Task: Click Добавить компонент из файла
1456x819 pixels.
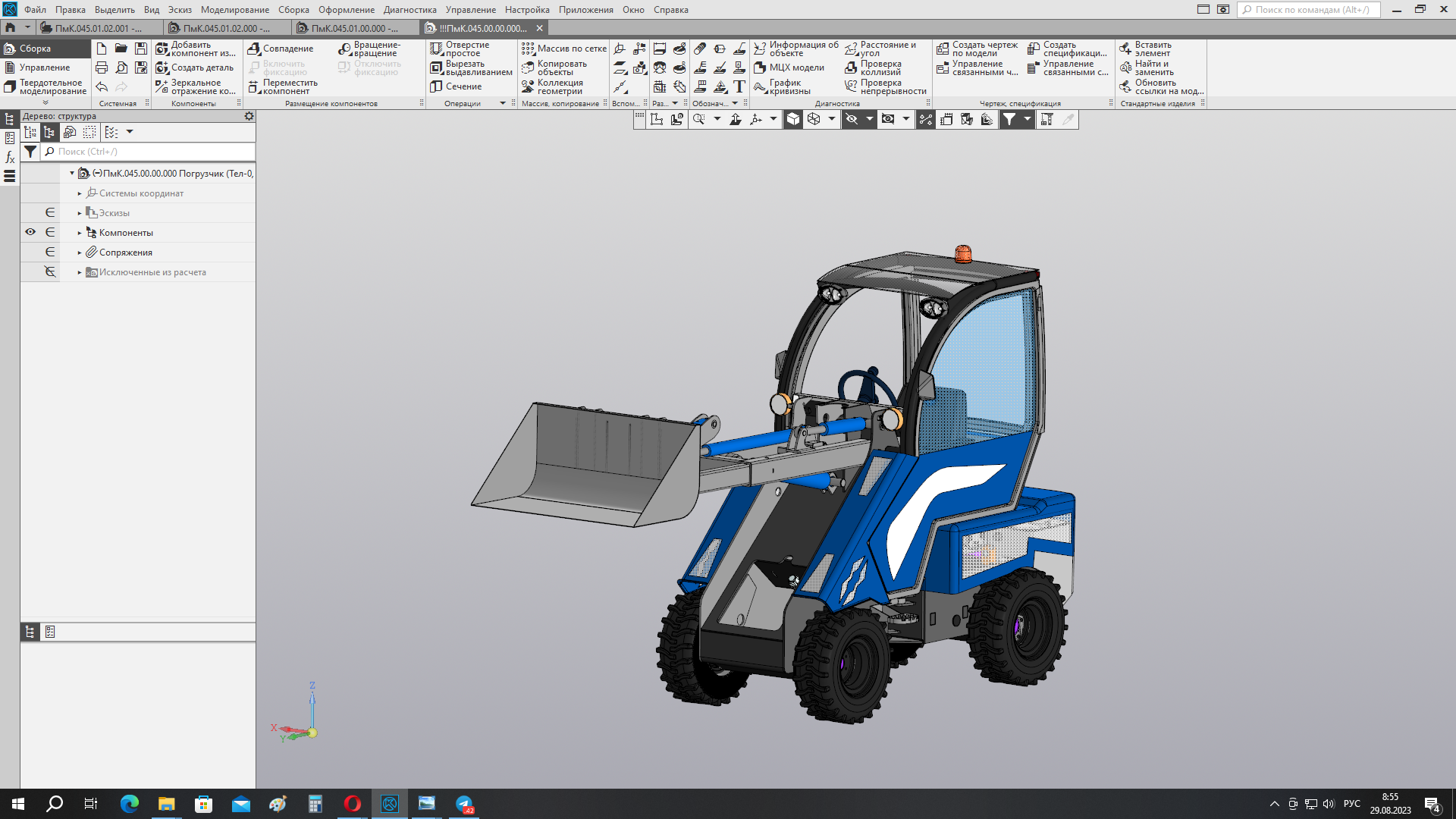Action: click(x=196, y=49)
